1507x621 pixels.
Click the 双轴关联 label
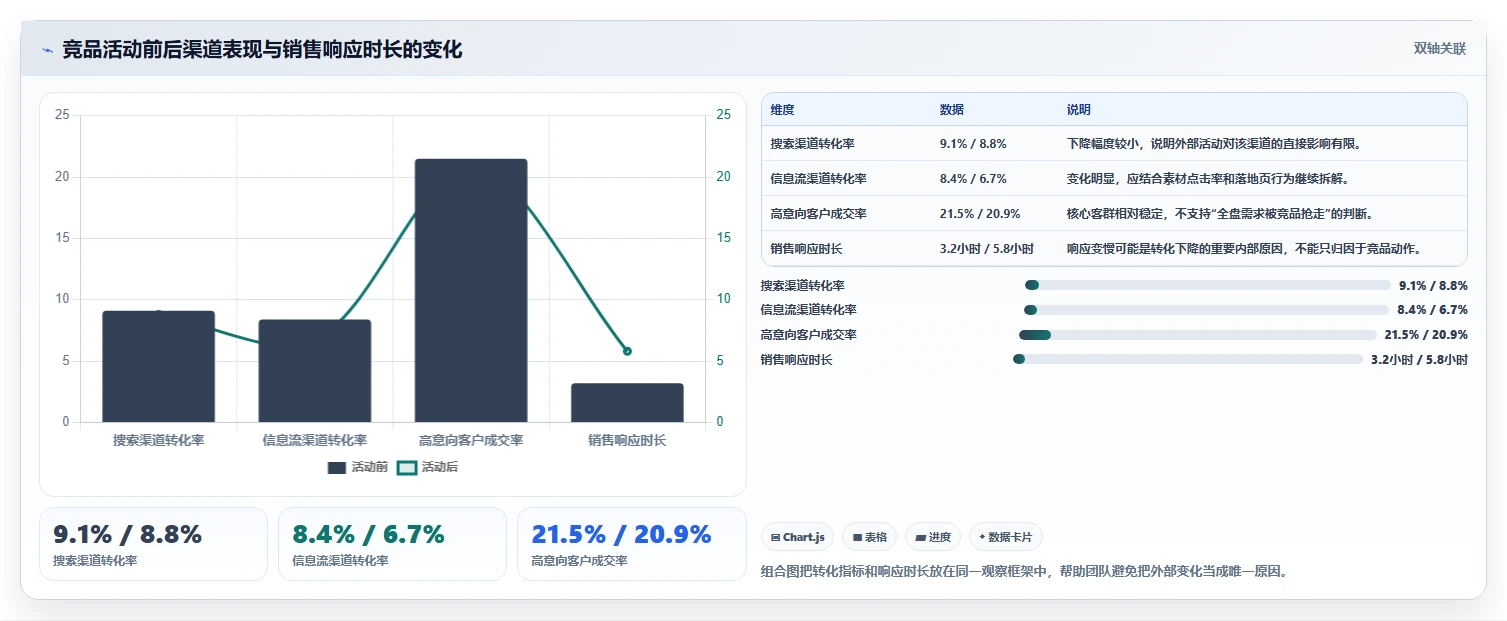pos(1439,49)
